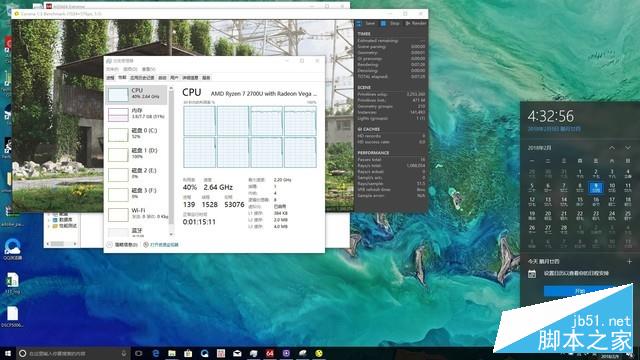Open the Excel file on the desktop

coord(12,284)
